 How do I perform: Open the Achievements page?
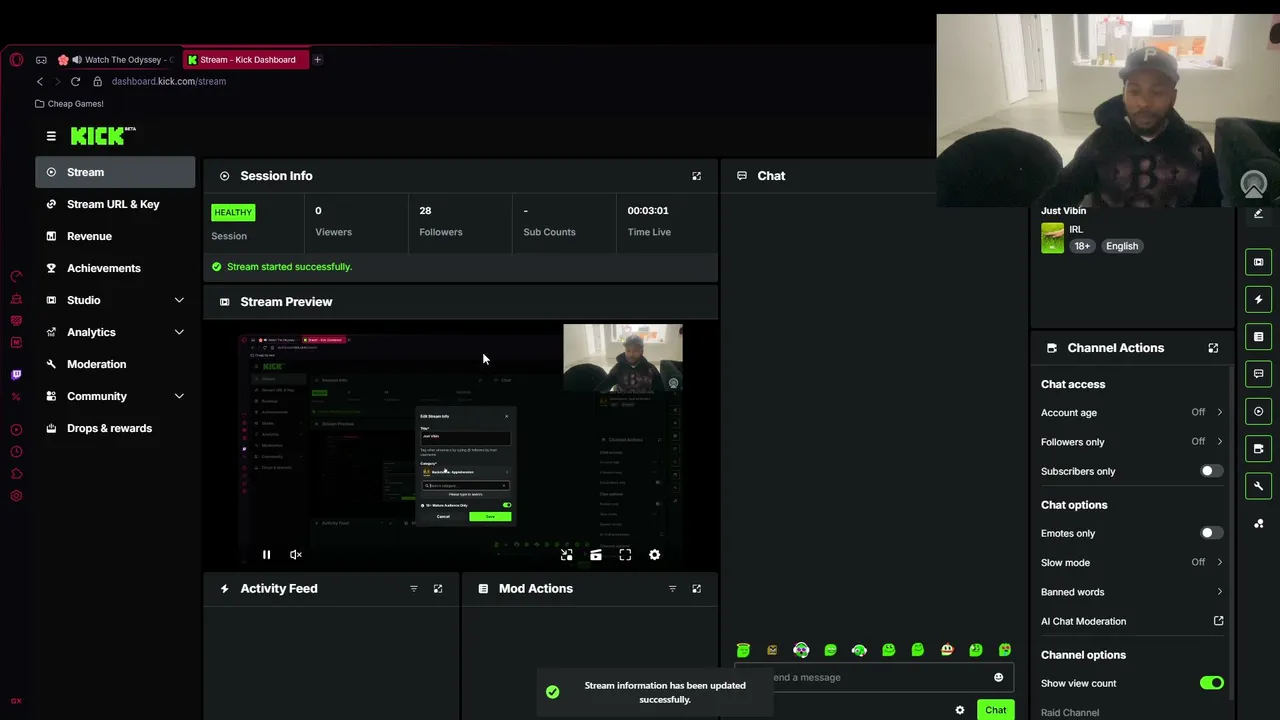pos(115,268)
